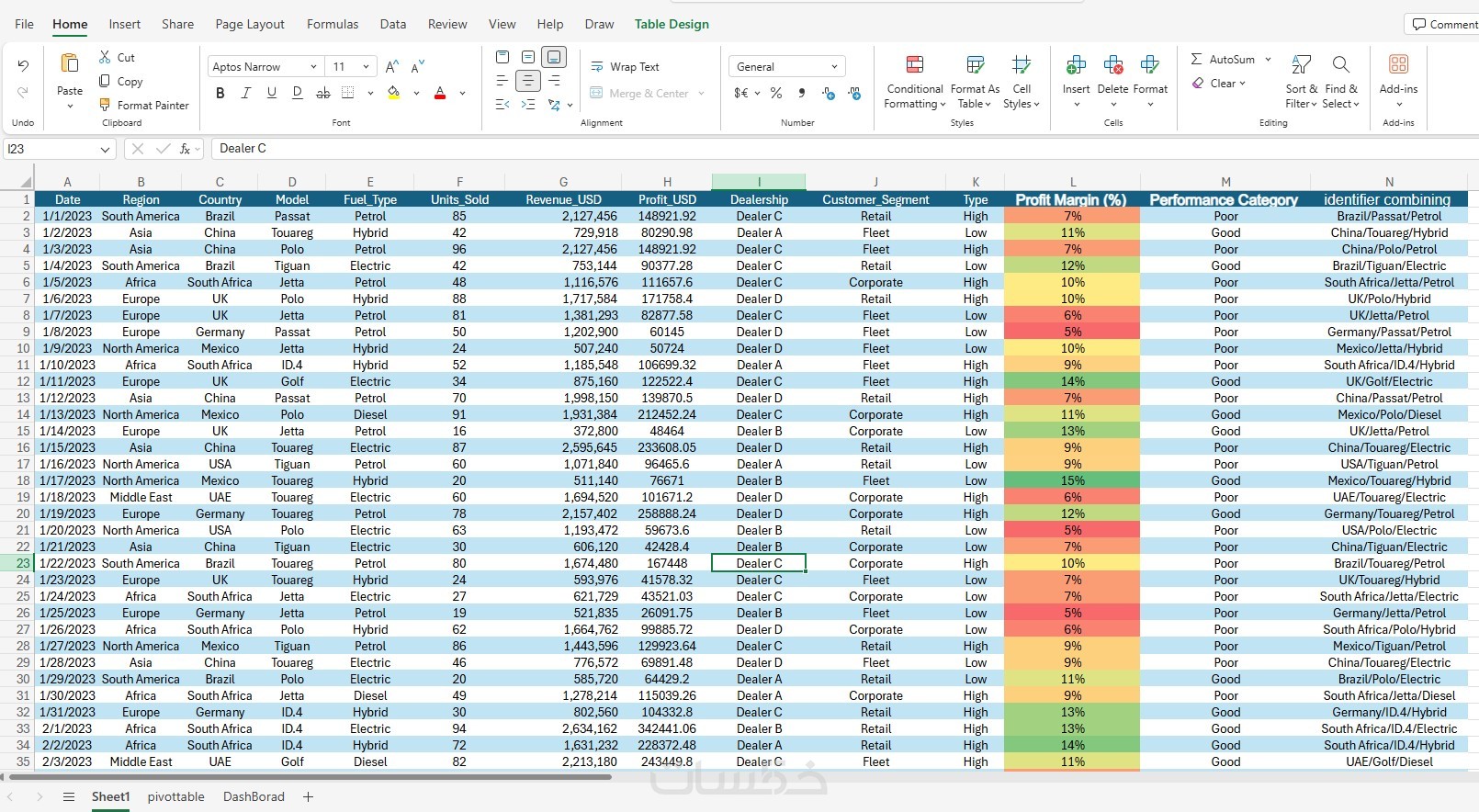Click the Undo arrow icon
Viewport: 1479px width, 812px height.
(x=23, y=66)
